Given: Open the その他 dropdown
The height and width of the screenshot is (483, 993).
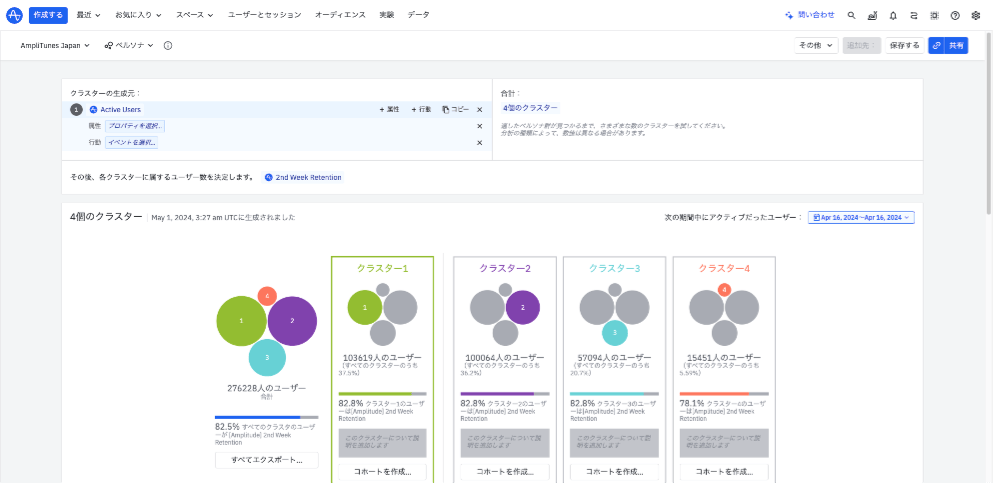Looking at the screenshot, I should coord(816,45).
